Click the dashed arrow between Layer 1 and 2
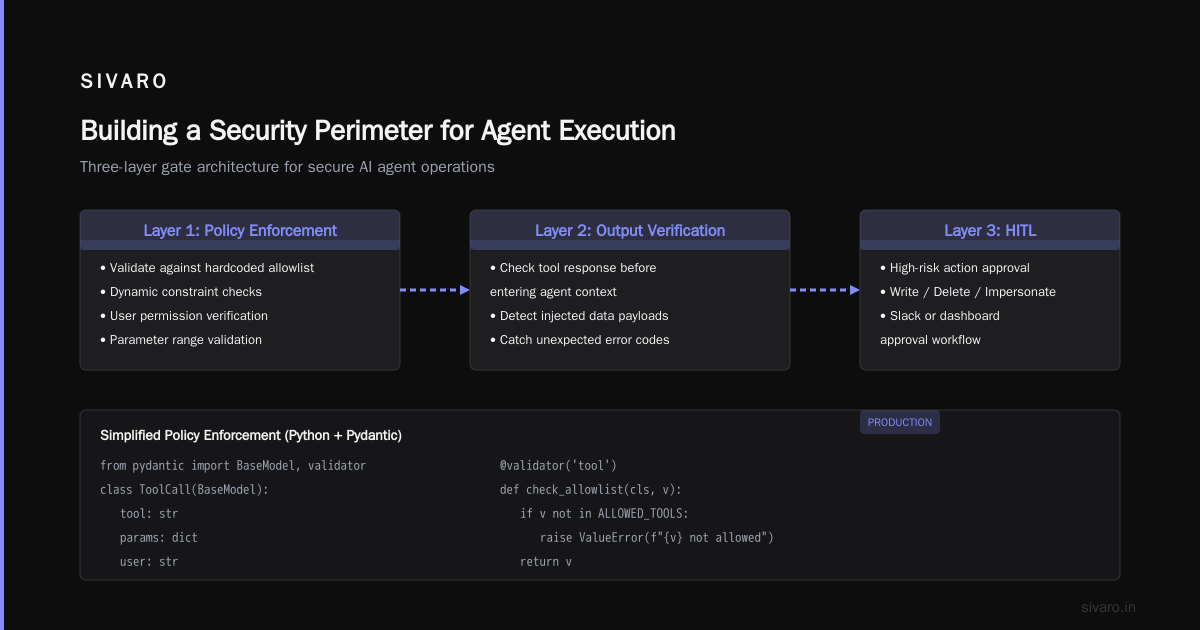The image size is (1200, 630). (435, 290)
